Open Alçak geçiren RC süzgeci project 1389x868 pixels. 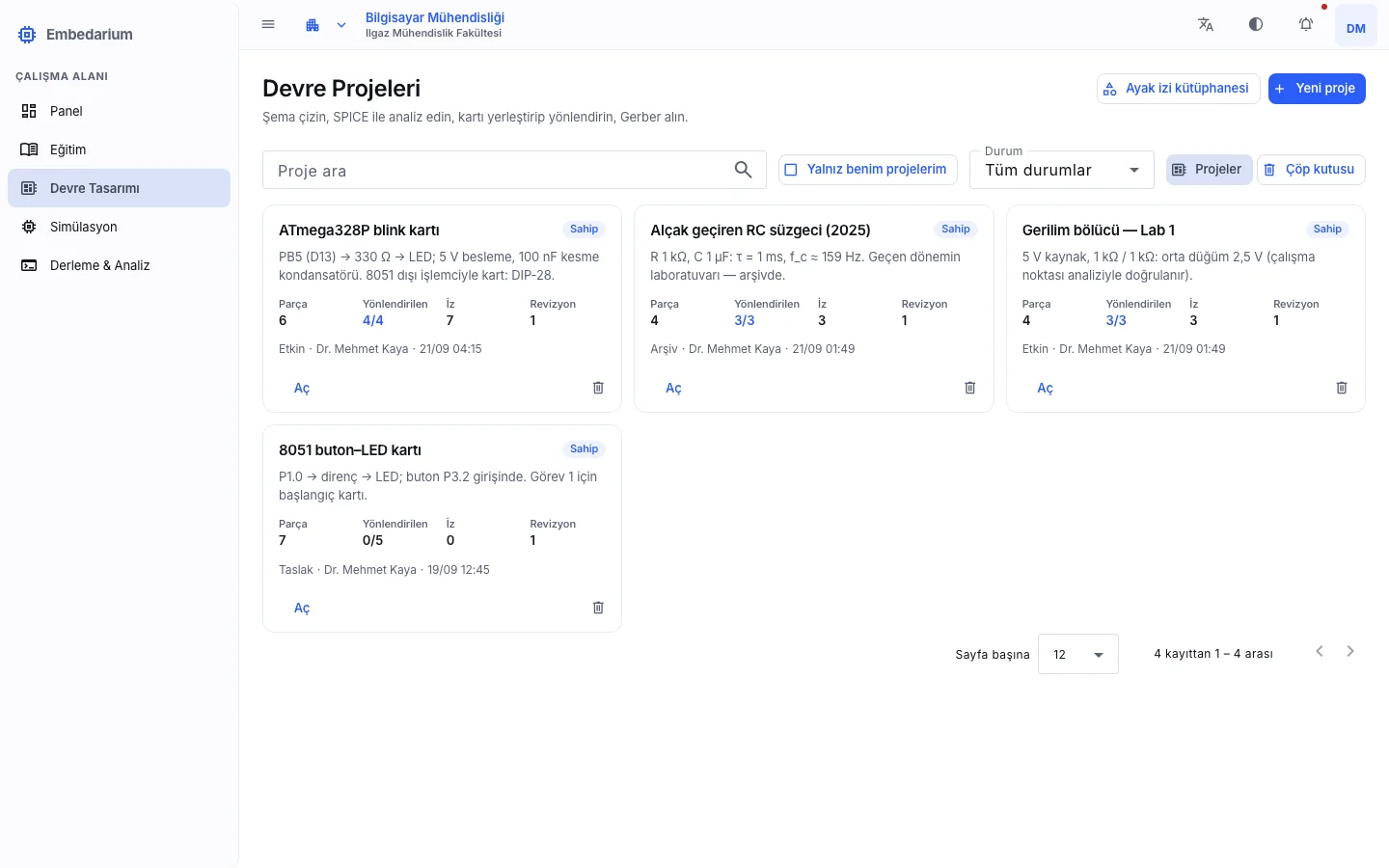pos(673,388)
